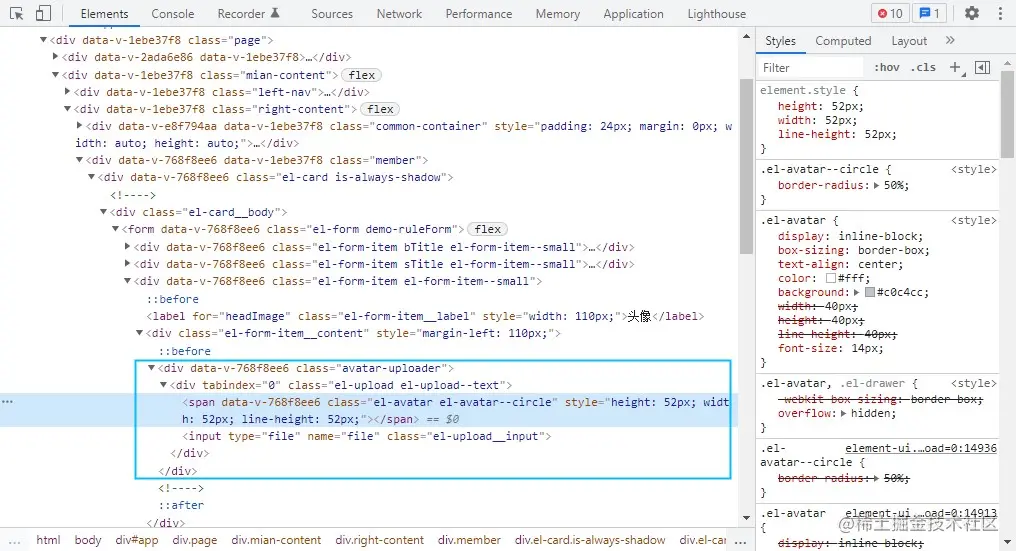This screenshot has height=551, width=1016.
Task: Select div.right-content breadcrumb
Action: pos(380,540)
